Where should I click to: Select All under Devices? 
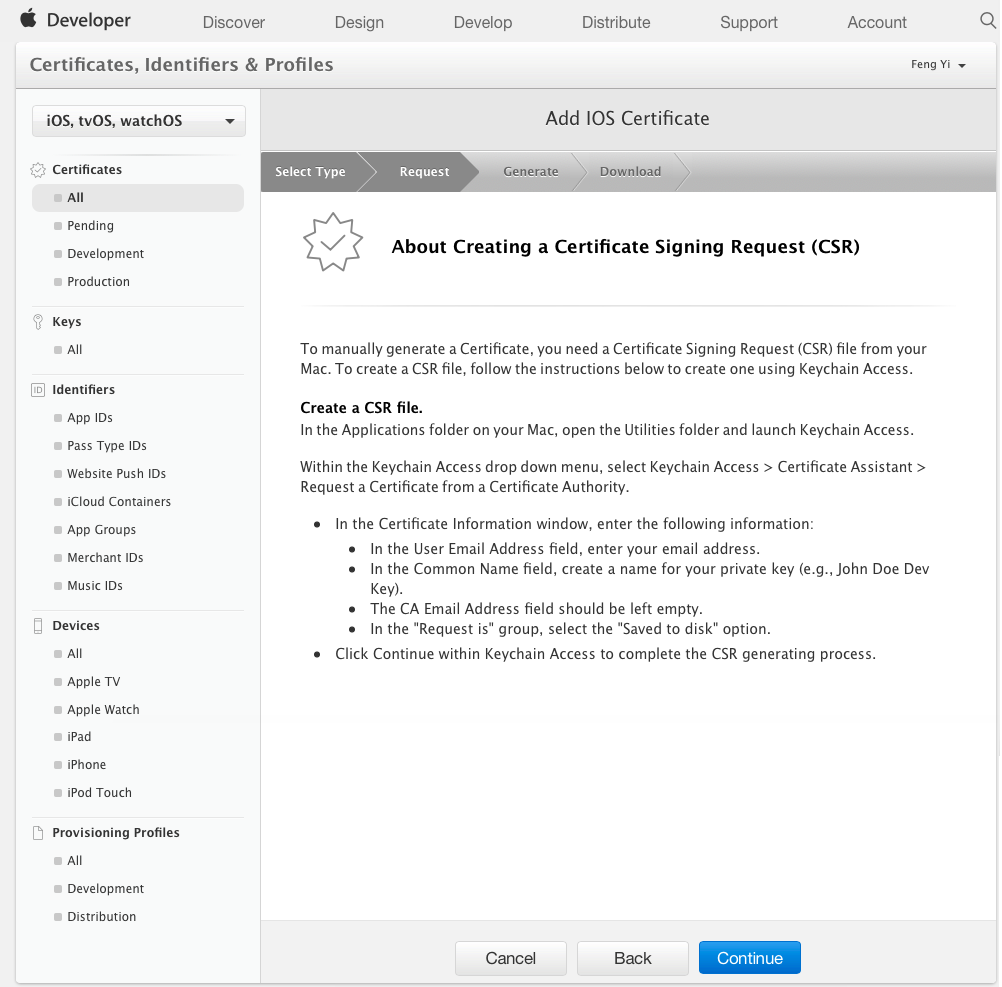click(75, 654)
